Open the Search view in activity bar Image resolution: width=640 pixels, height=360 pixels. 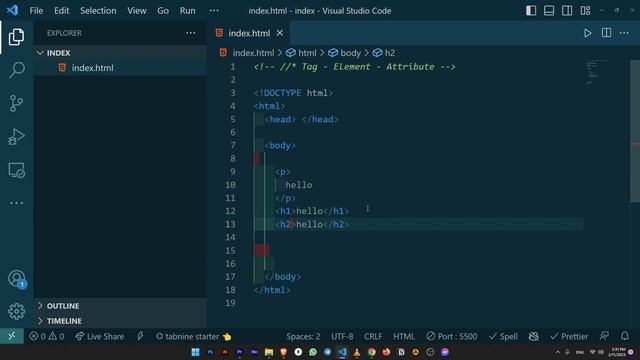[16, 70]
